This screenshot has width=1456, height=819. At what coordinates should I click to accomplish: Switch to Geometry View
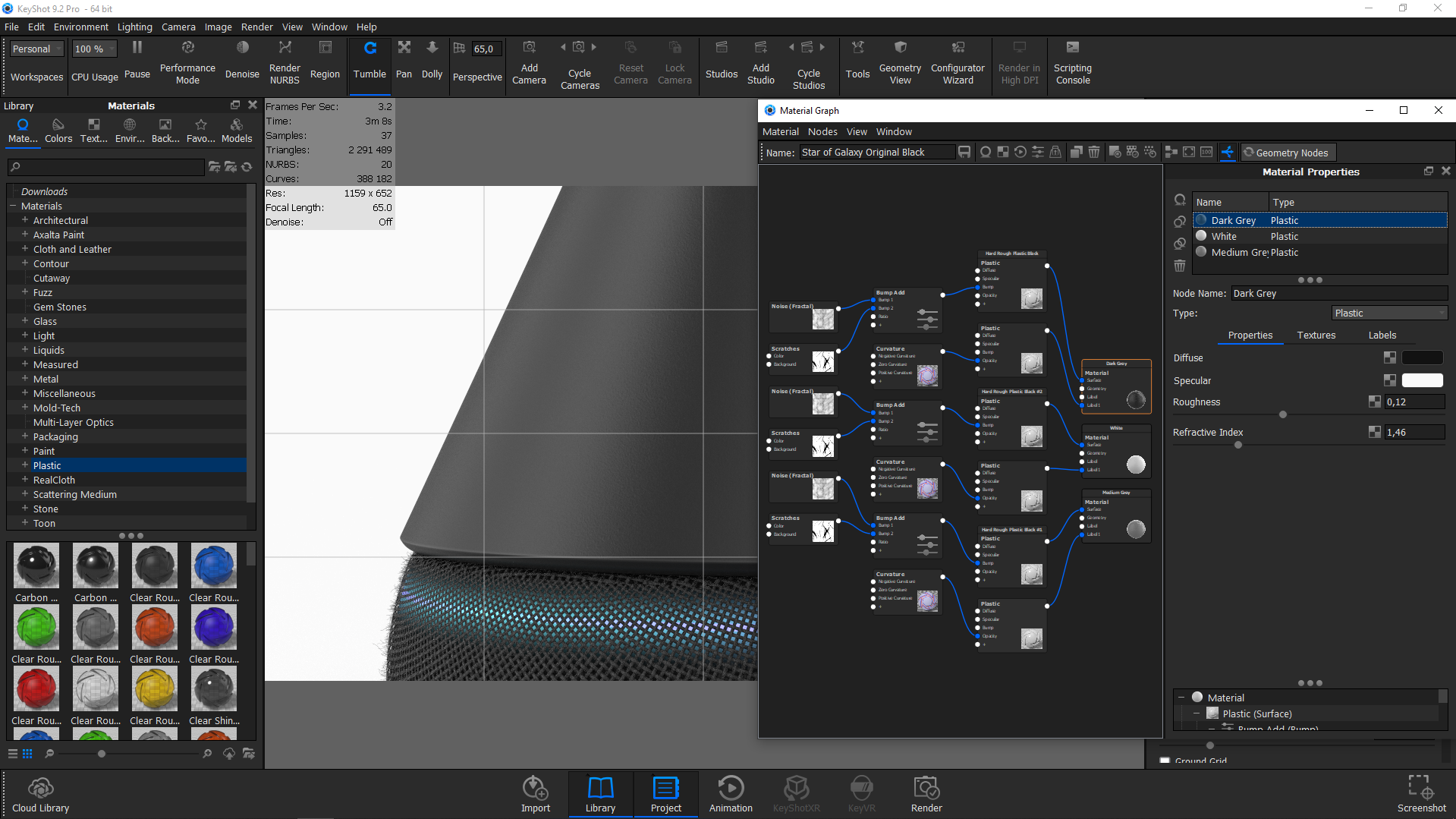pyautogui.click(x=900, y=65)
